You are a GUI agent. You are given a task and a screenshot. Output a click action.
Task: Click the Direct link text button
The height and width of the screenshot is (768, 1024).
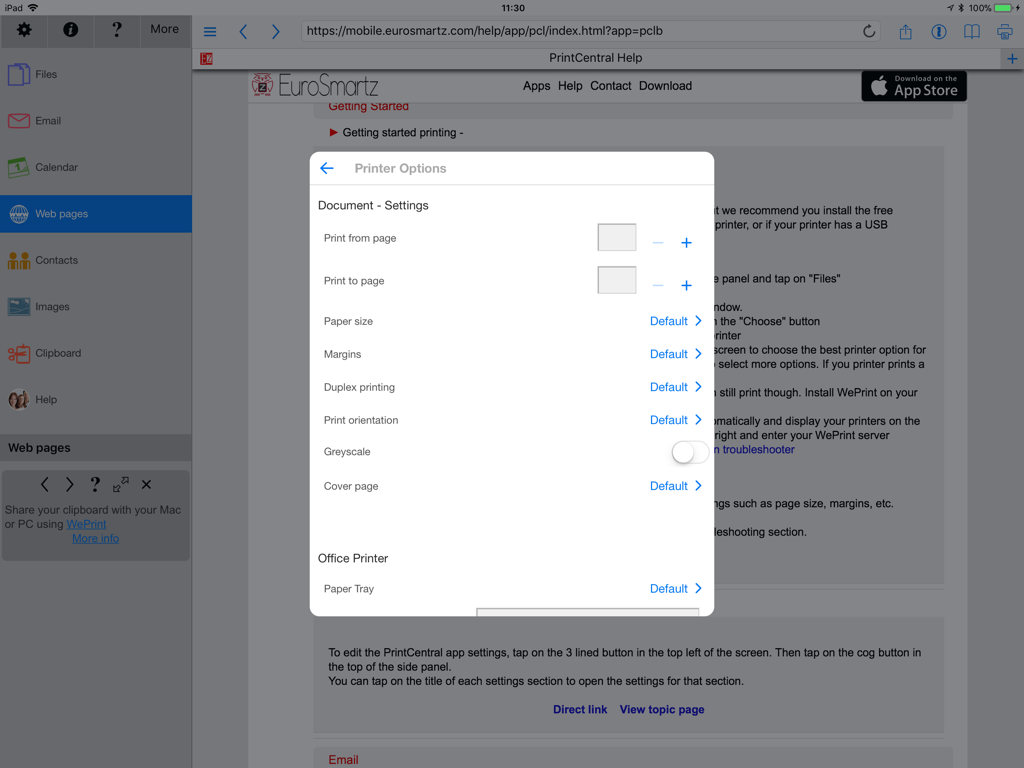pos(580,709)
